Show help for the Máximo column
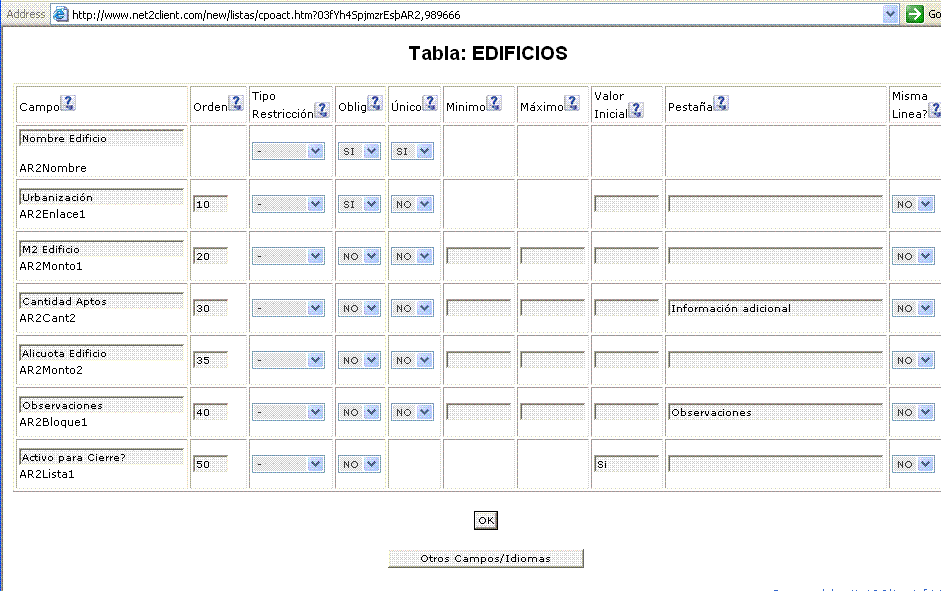Viewport: 941px width, 591px height. coord(572,103)
